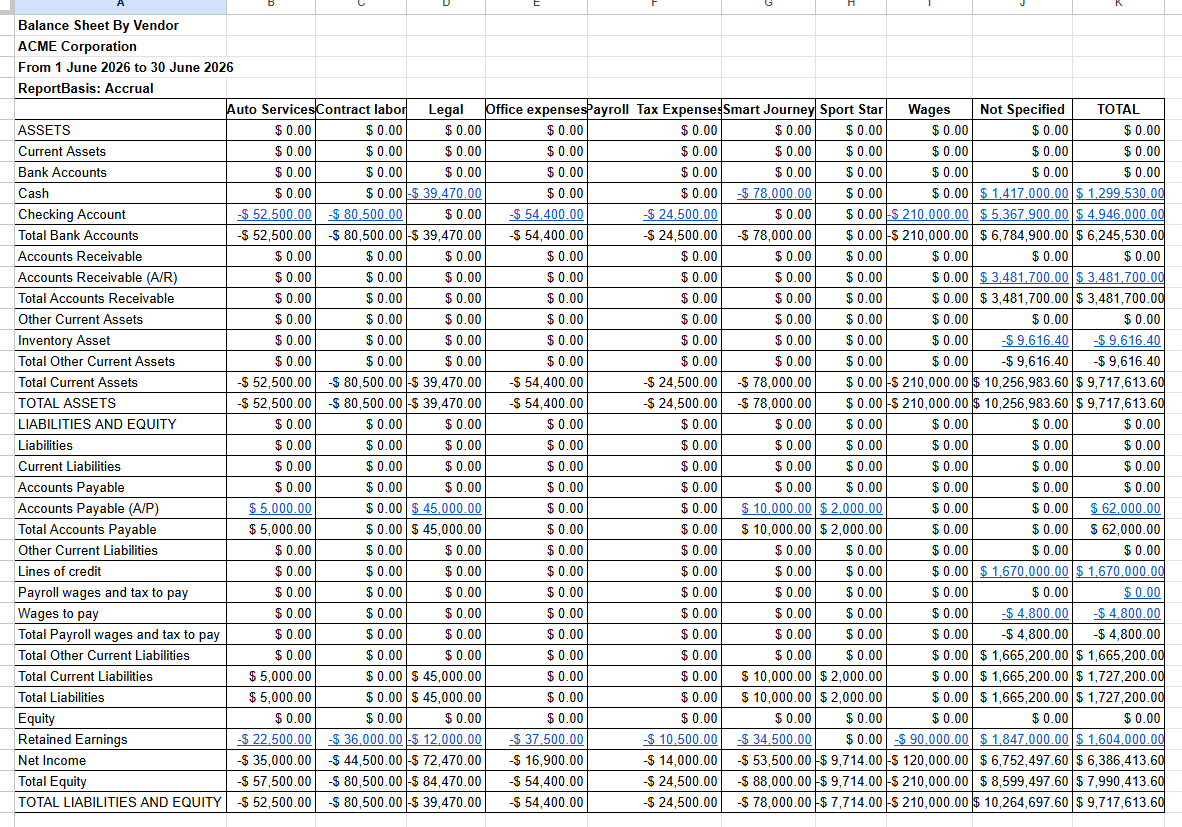Follow the Smart Journey Cash link -$ 78,000.00
The image size is (1182, 827).
click(x=774, y=193)
